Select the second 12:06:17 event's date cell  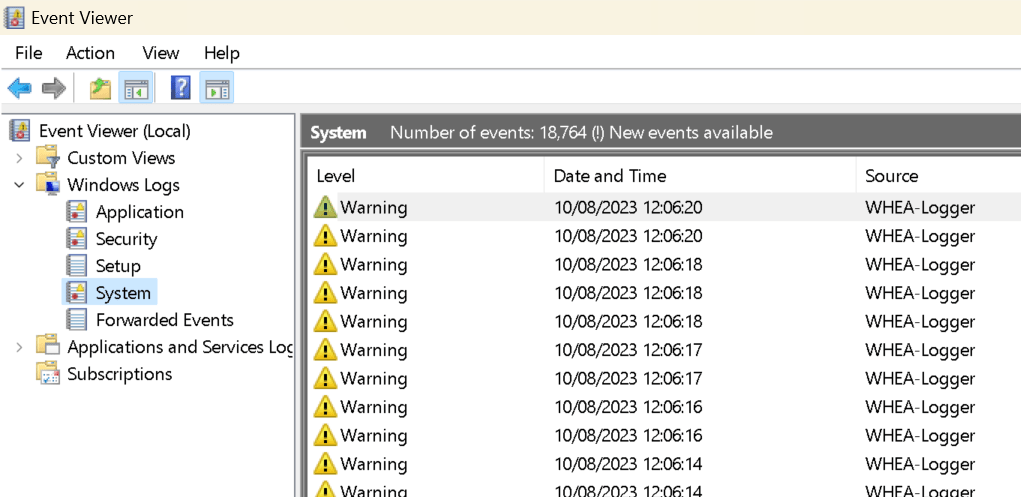pos(628,378)
